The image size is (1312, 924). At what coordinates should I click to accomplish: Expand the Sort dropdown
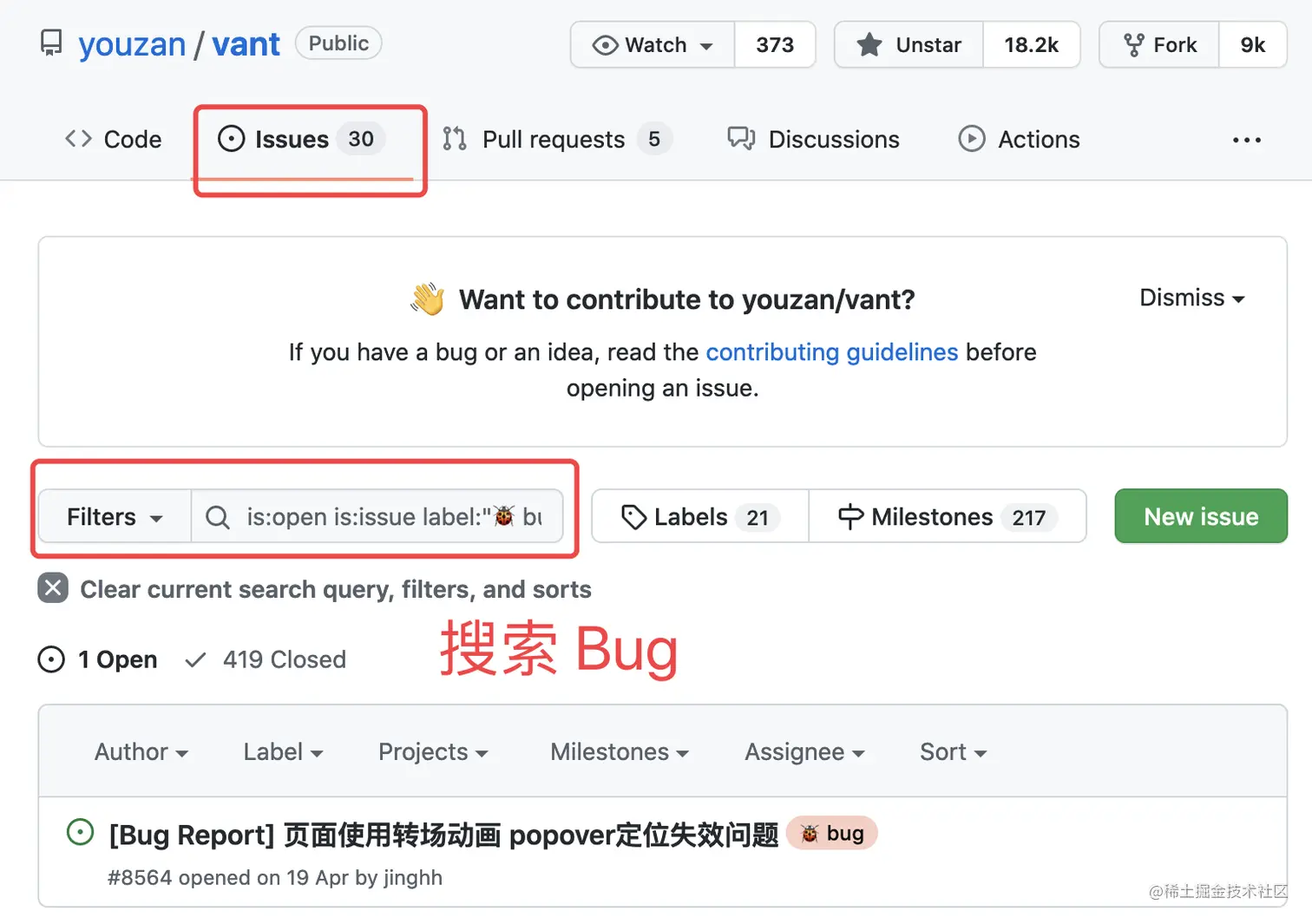click(951, 752)
